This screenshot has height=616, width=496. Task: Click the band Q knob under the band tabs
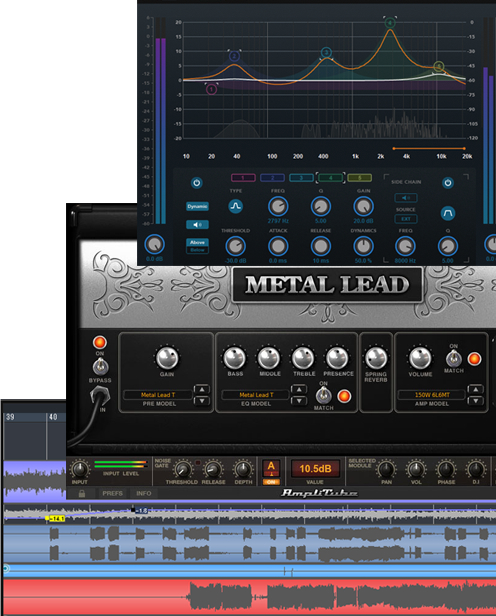321,206
